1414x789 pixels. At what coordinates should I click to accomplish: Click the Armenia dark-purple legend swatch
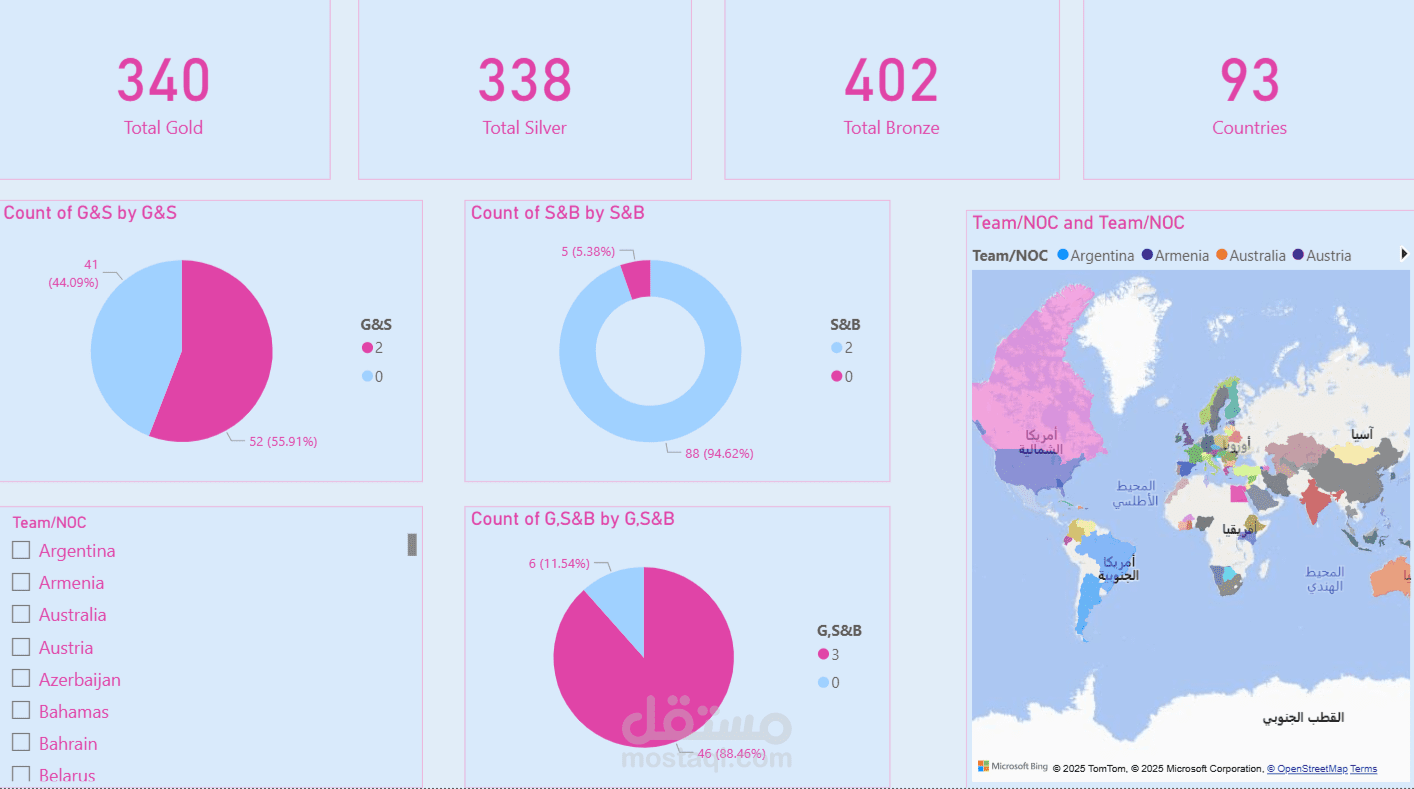point(1146,255)
